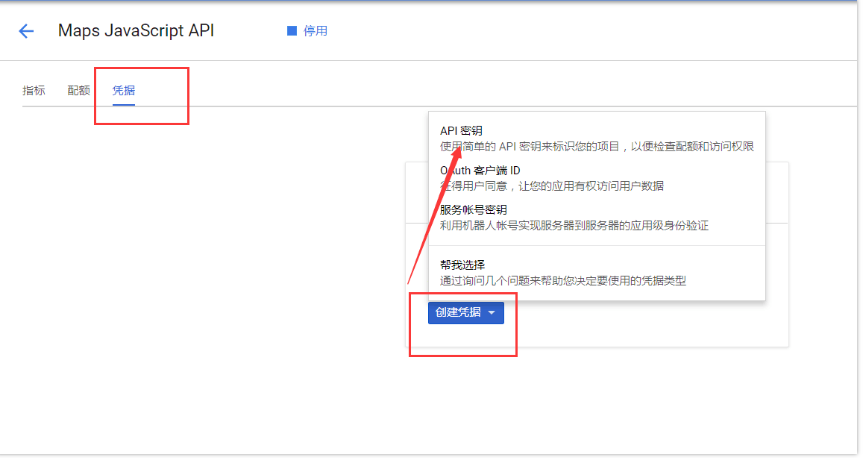Click the back arrow icon
Screen dimensions: 864x458
(x=26, y=31)
